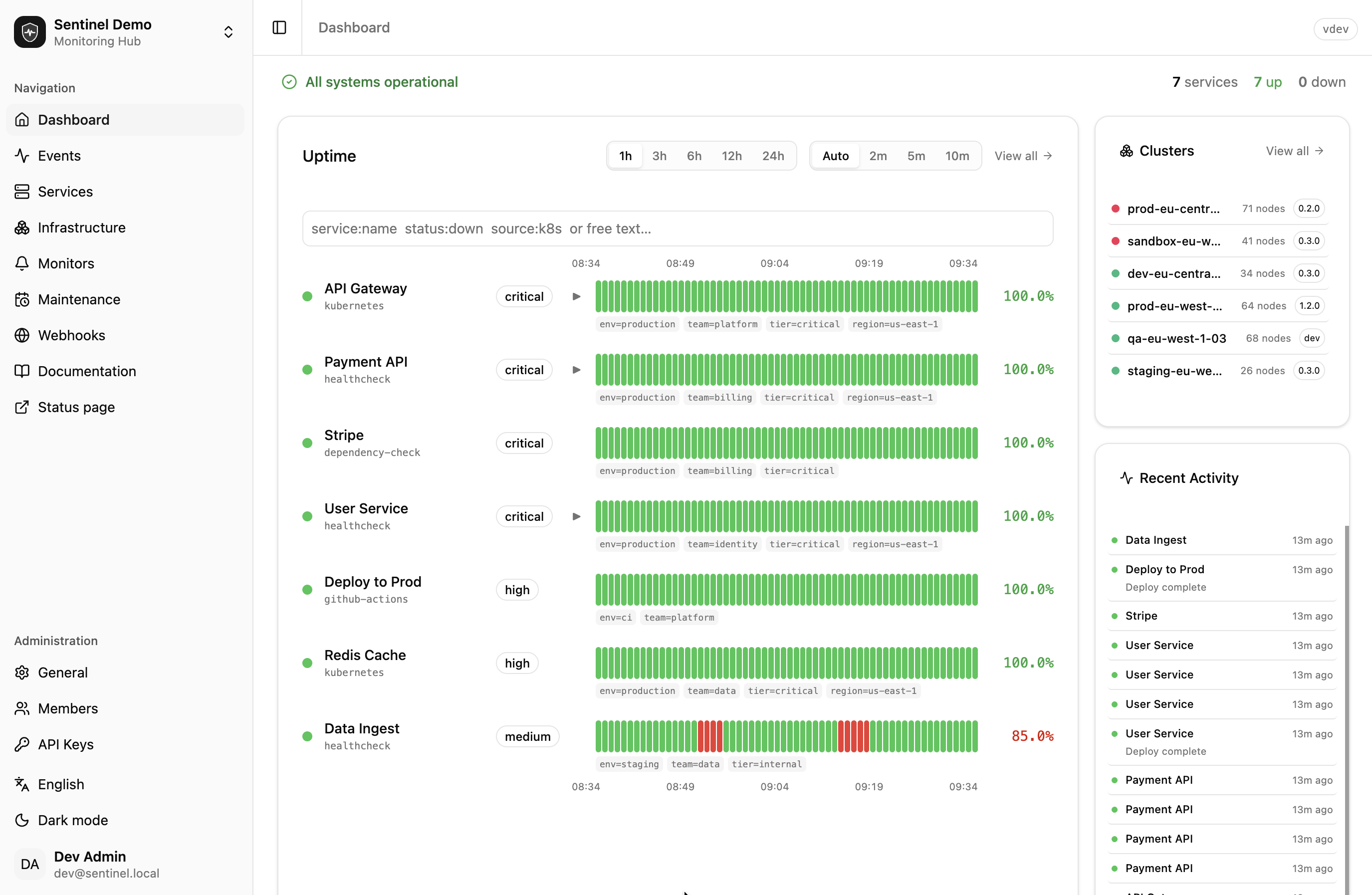
Task: Click the Status page external-link icon
Action: coord(22,407)
